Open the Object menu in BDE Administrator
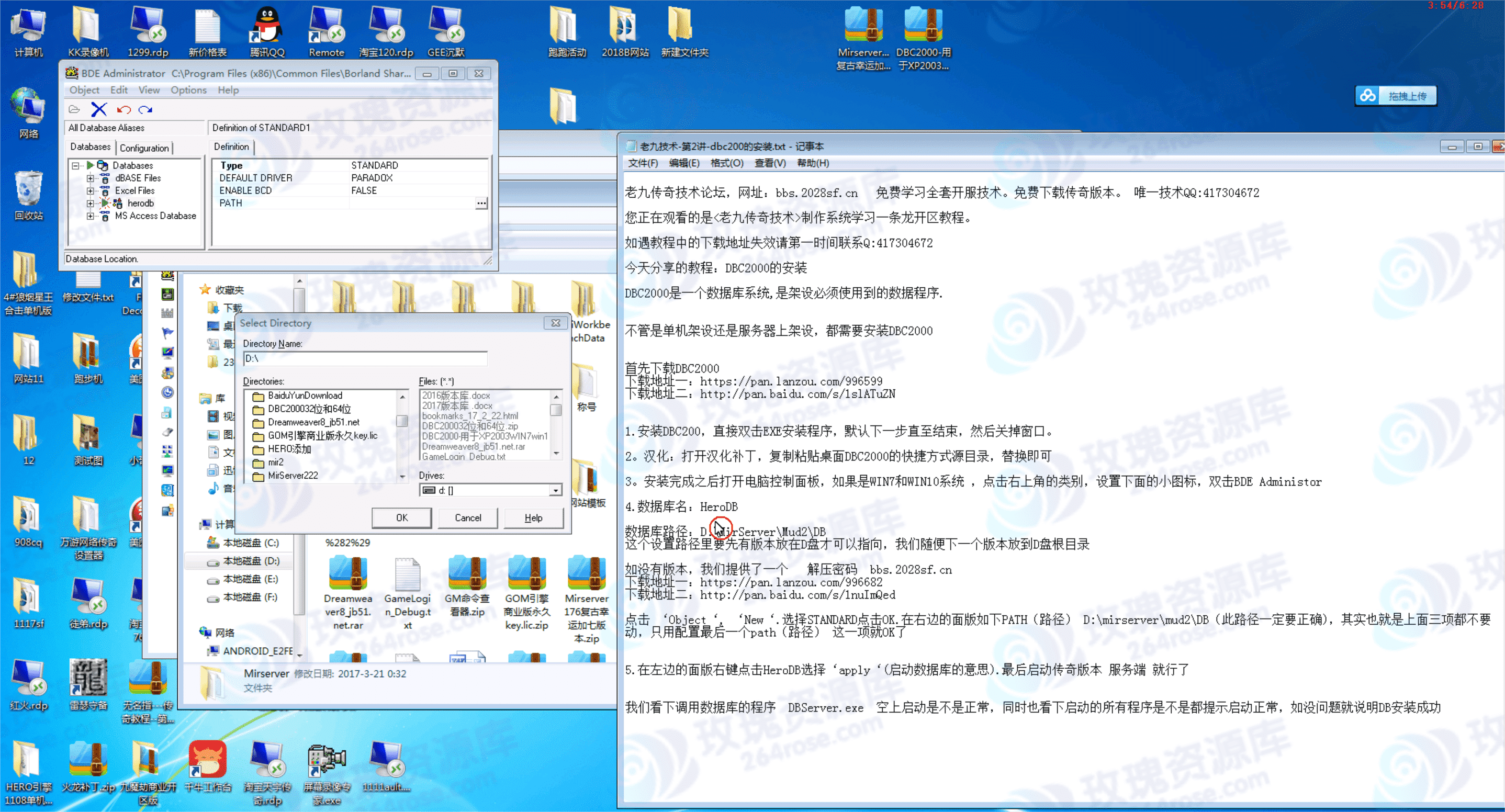This screenshot has width=1505, height=812. [84, 90]
